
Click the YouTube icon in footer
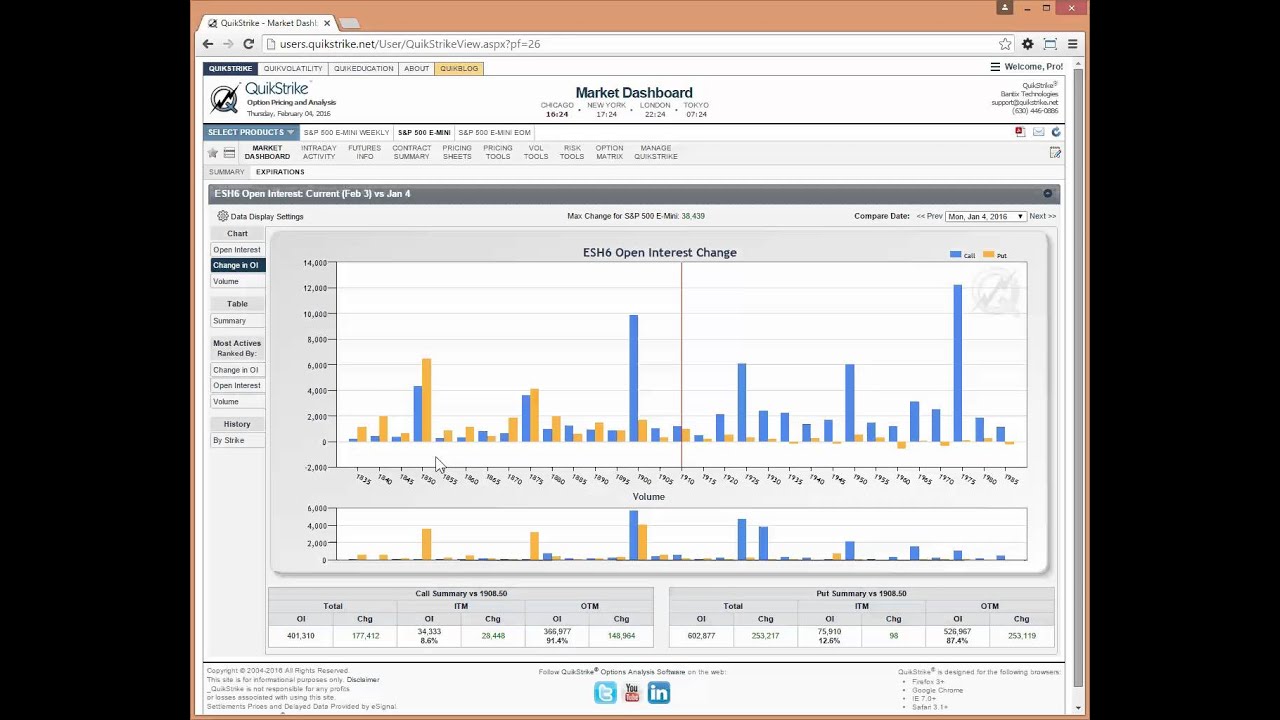tap(632, 692)
